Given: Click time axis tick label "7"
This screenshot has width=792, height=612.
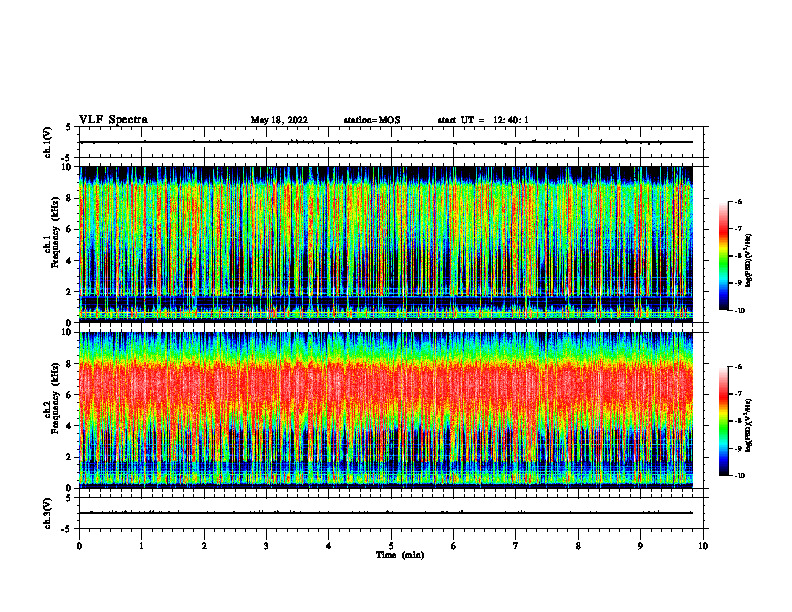Looking at the screenshot, I should tap(516, 546).
